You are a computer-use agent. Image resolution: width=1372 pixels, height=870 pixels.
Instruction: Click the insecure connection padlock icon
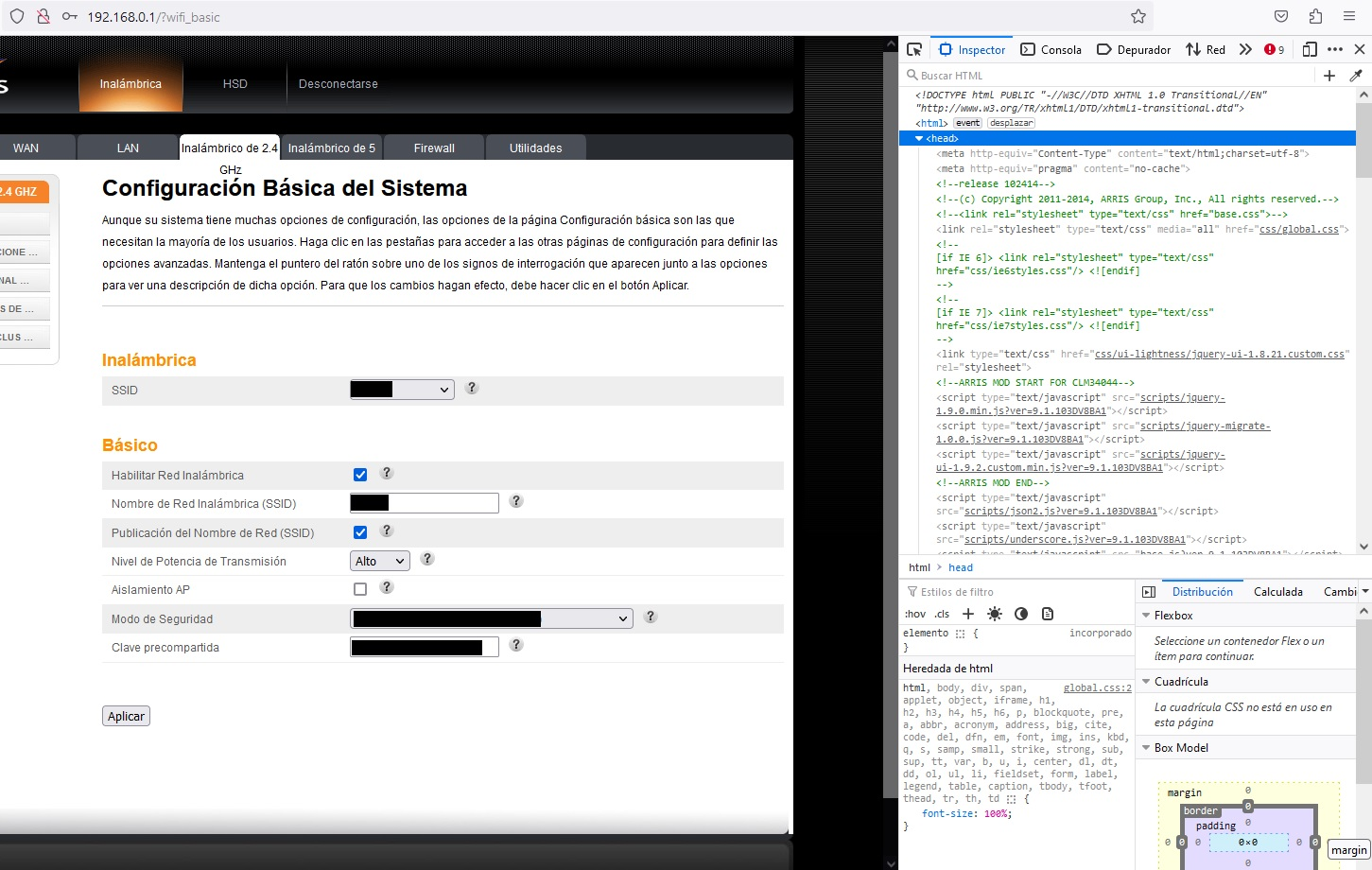43,16
